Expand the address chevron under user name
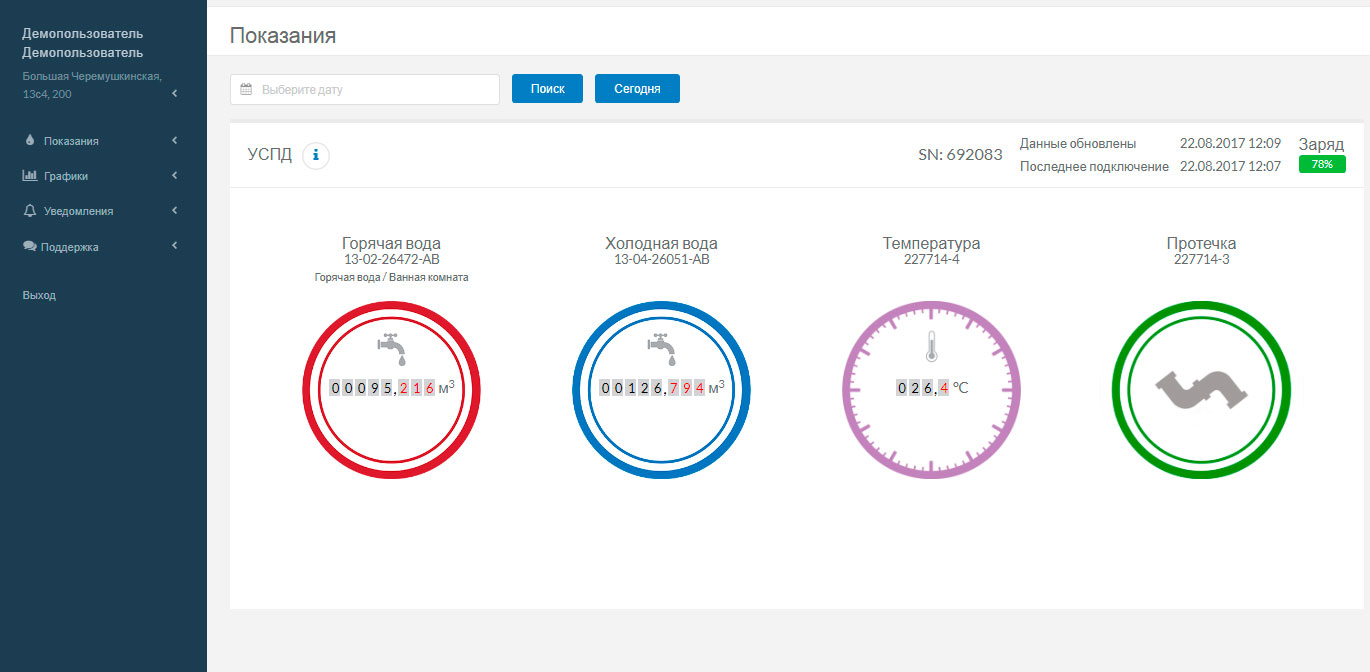Image resolution: width=1370 pixels, height=672 pixels. tap(175, 94)
